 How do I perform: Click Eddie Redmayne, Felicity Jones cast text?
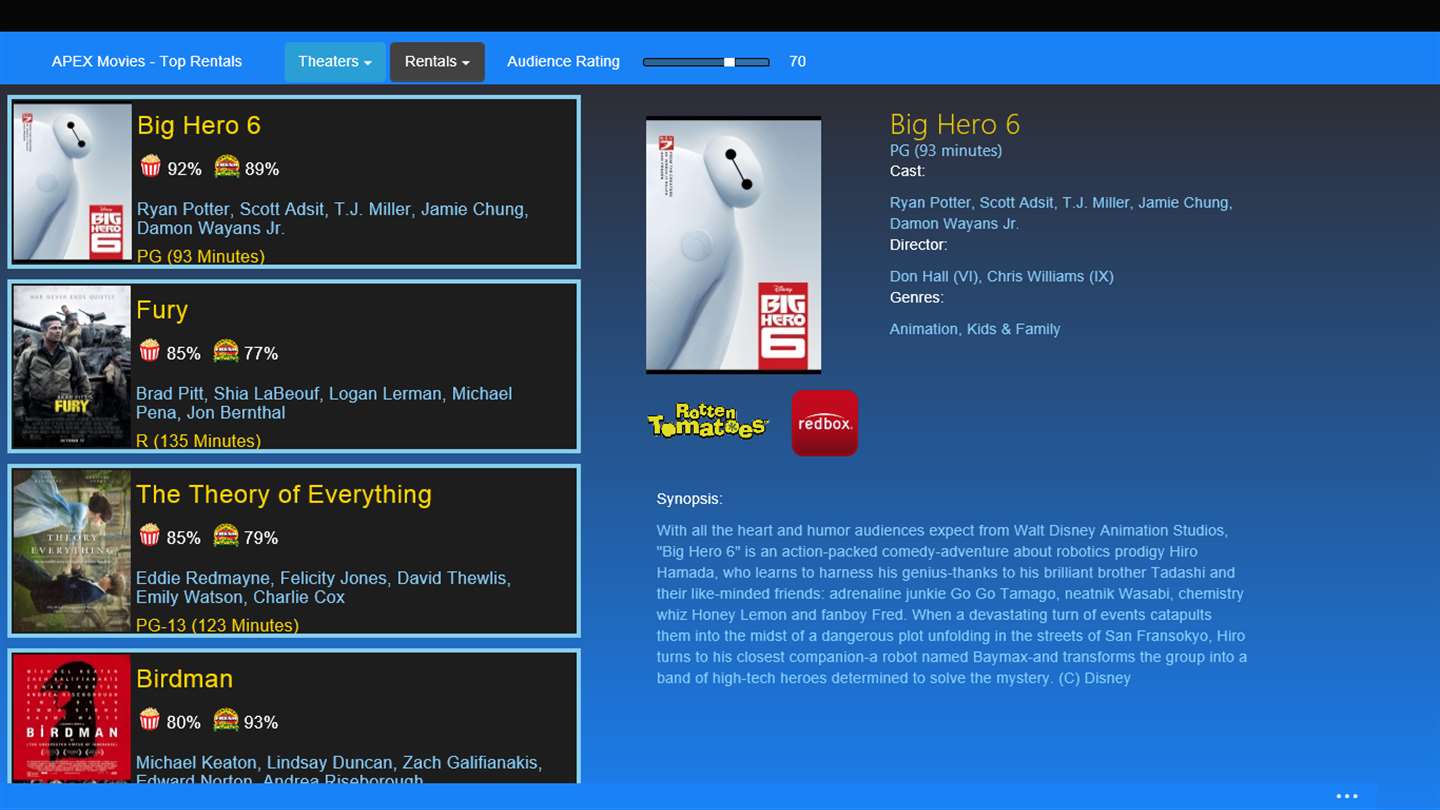tap(323, 587)
